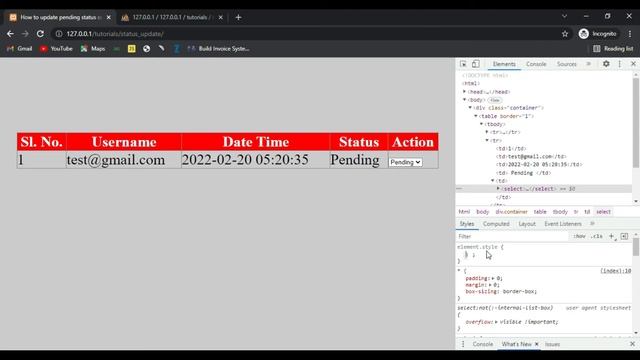Toggle :hov element state panel
Screen dimensions: 640x360
click(x=579, y=236)
